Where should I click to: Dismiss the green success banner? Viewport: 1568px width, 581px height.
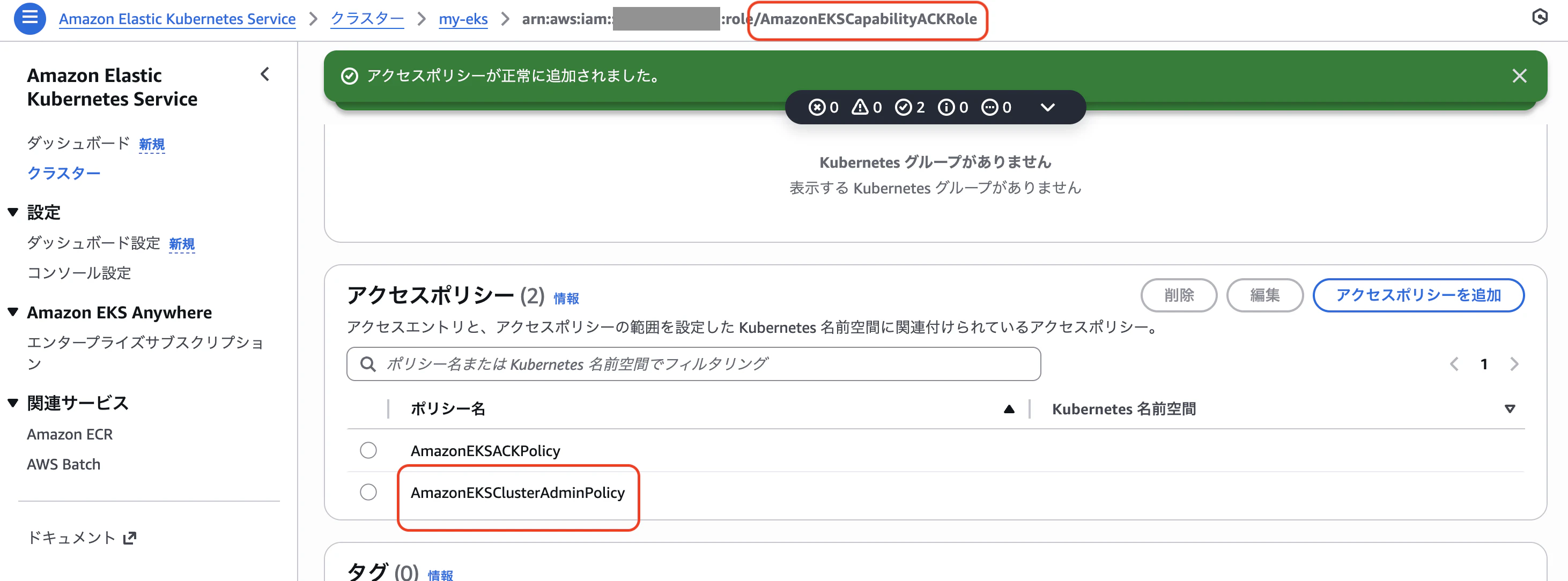[x=1520, y=76]
